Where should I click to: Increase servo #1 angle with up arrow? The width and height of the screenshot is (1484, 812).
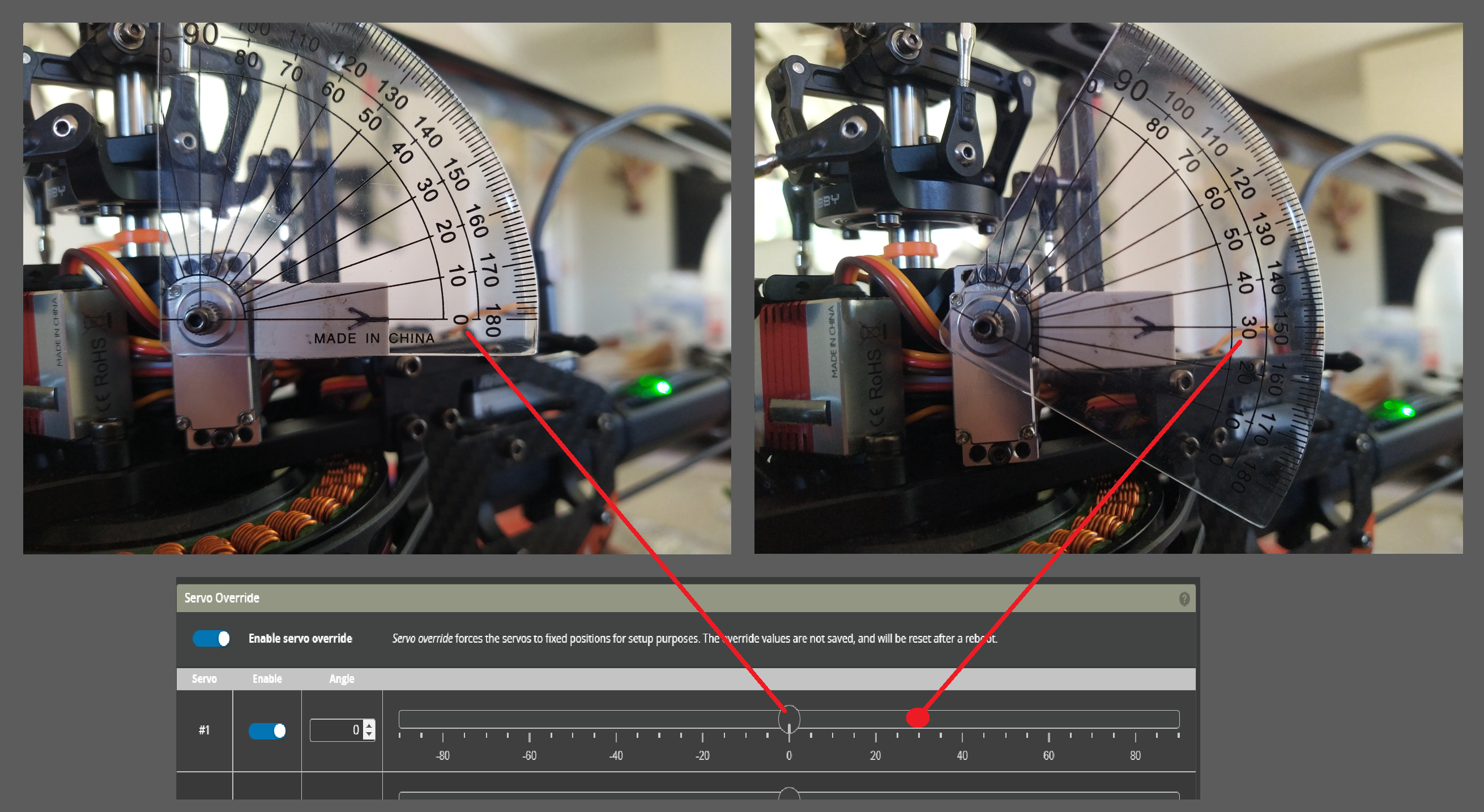369,725
